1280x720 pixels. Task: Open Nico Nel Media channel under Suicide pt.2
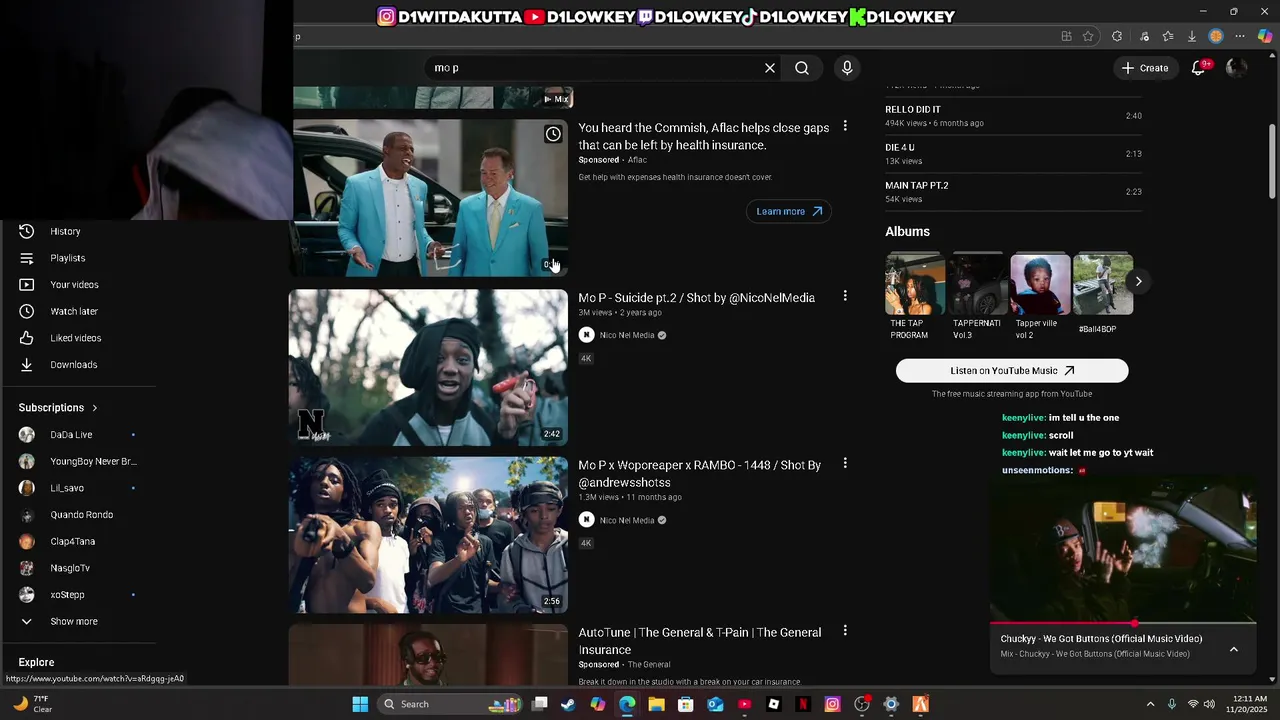[627, 335]
